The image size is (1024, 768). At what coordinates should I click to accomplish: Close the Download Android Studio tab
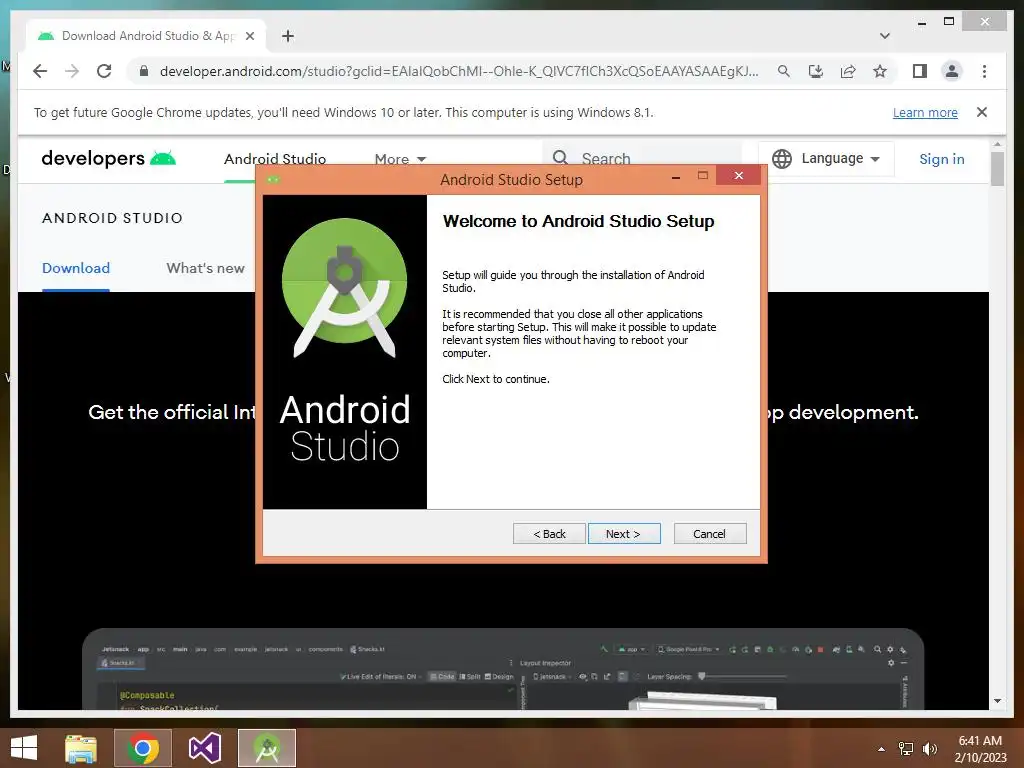click(x=249, y=36)
